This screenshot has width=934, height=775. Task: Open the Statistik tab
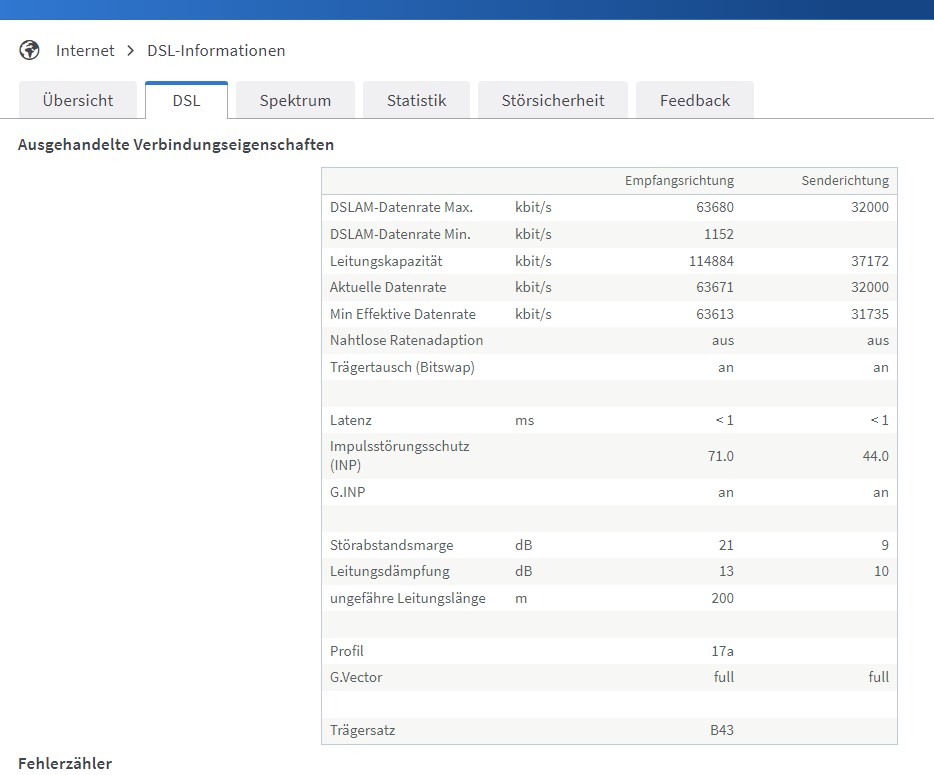(x=416, y=100)
